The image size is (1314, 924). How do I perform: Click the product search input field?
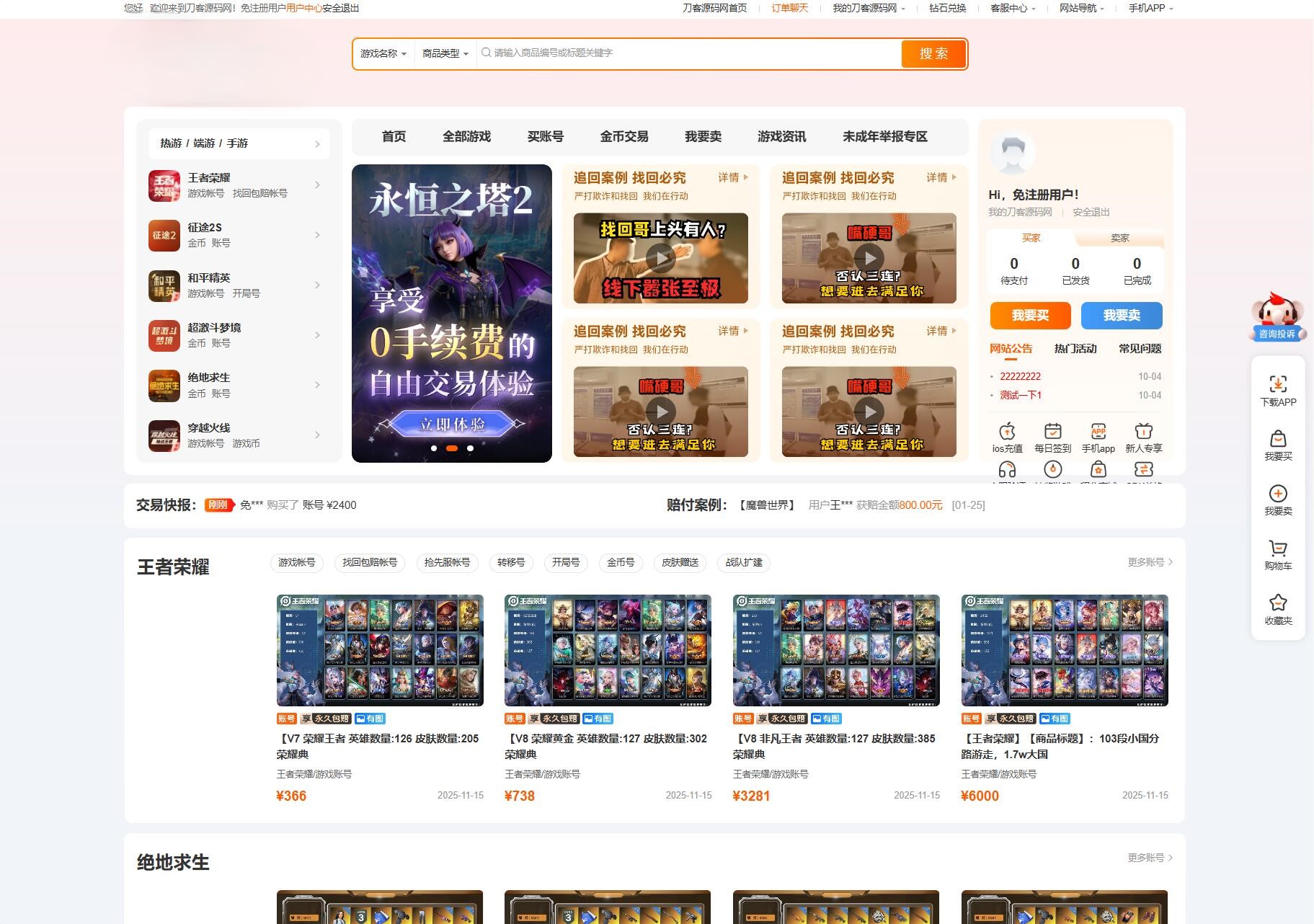685,53
